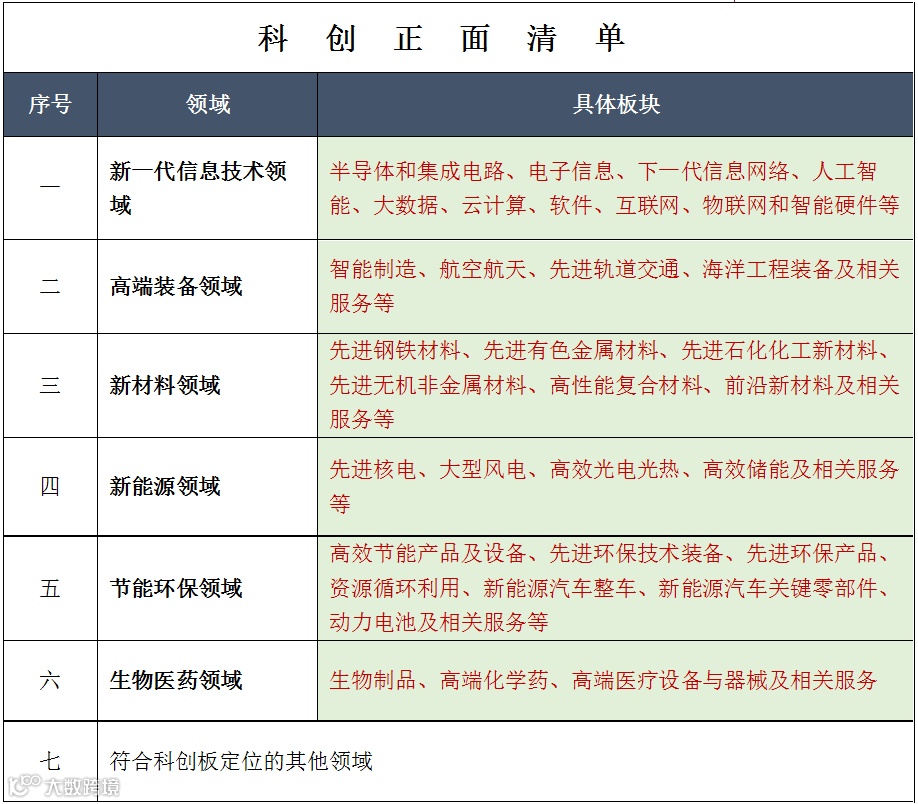Select serial number 三 cell
The width and height of the screenshot is (918, 804).
tap(50, 385)
